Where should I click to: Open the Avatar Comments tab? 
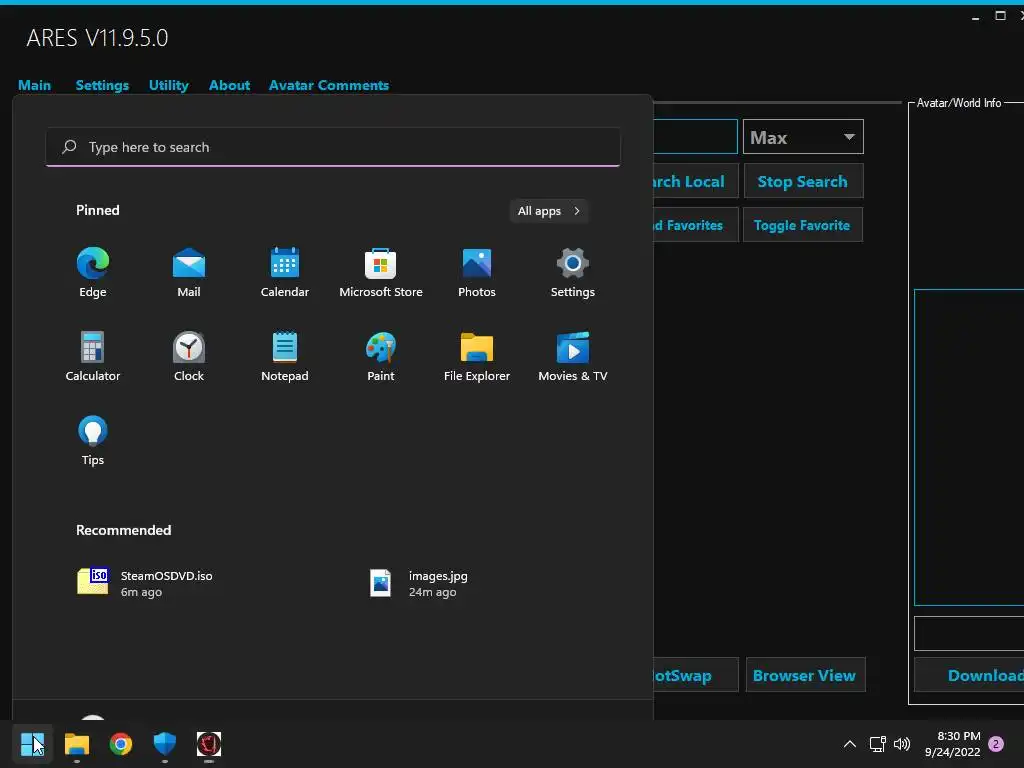[x=329, y=85]
